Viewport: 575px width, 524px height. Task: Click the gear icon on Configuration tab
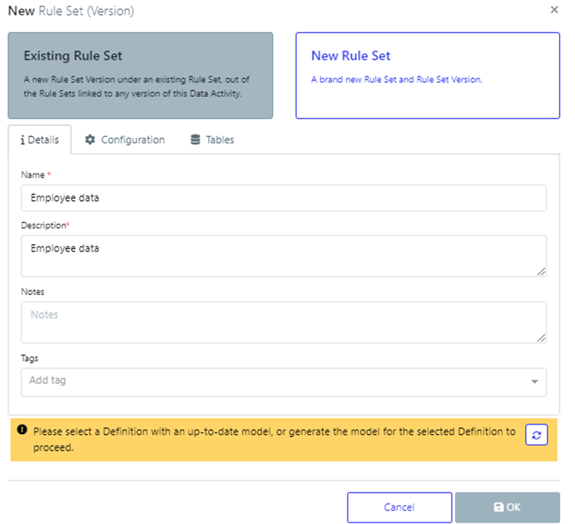pos(90,139)
